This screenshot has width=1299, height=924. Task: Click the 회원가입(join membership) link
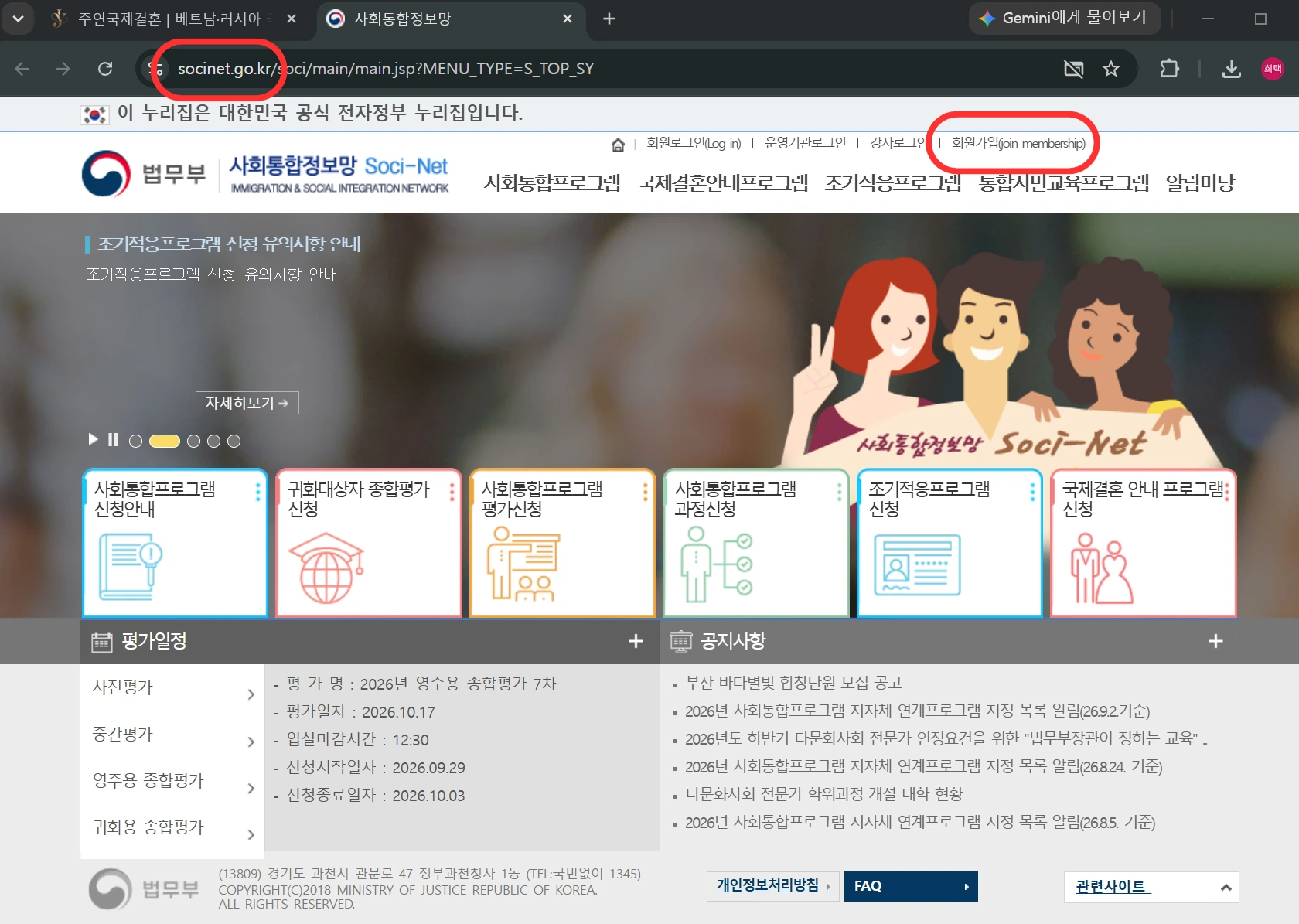[1018, 143]
